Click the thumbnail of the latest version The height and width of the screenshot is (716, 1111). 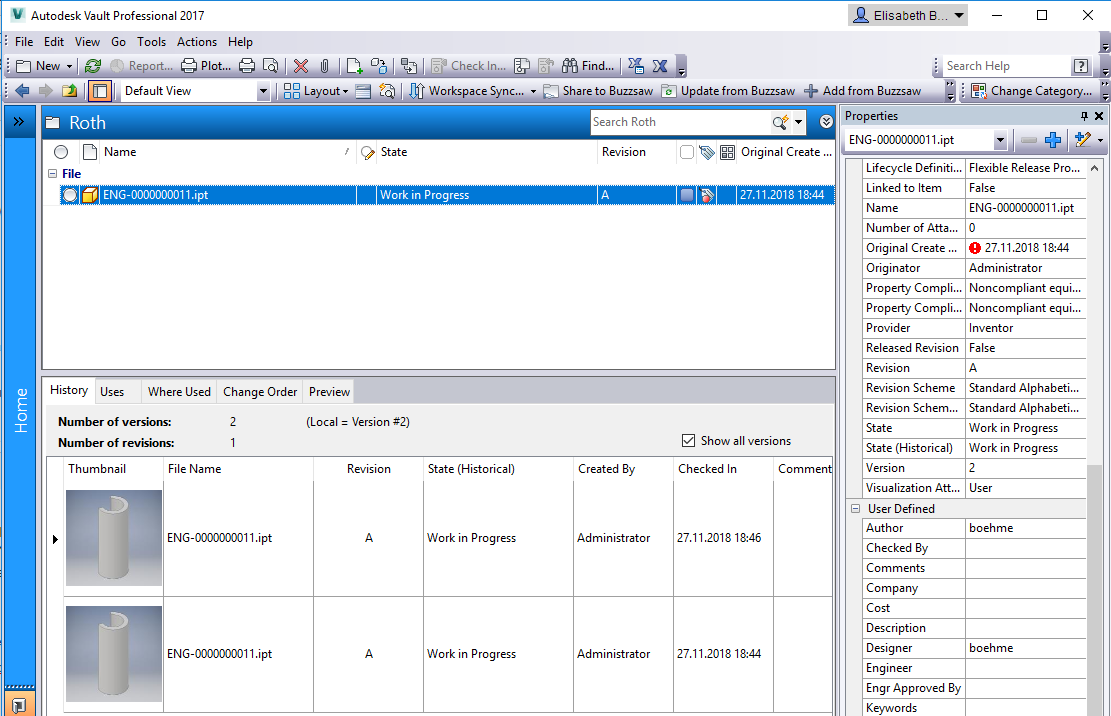coord(113,537)
